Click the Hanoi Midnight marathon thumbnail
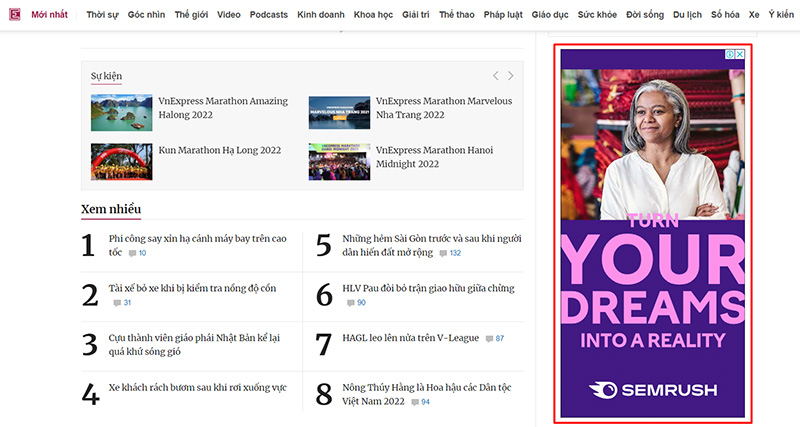 [x=339, y=161]
